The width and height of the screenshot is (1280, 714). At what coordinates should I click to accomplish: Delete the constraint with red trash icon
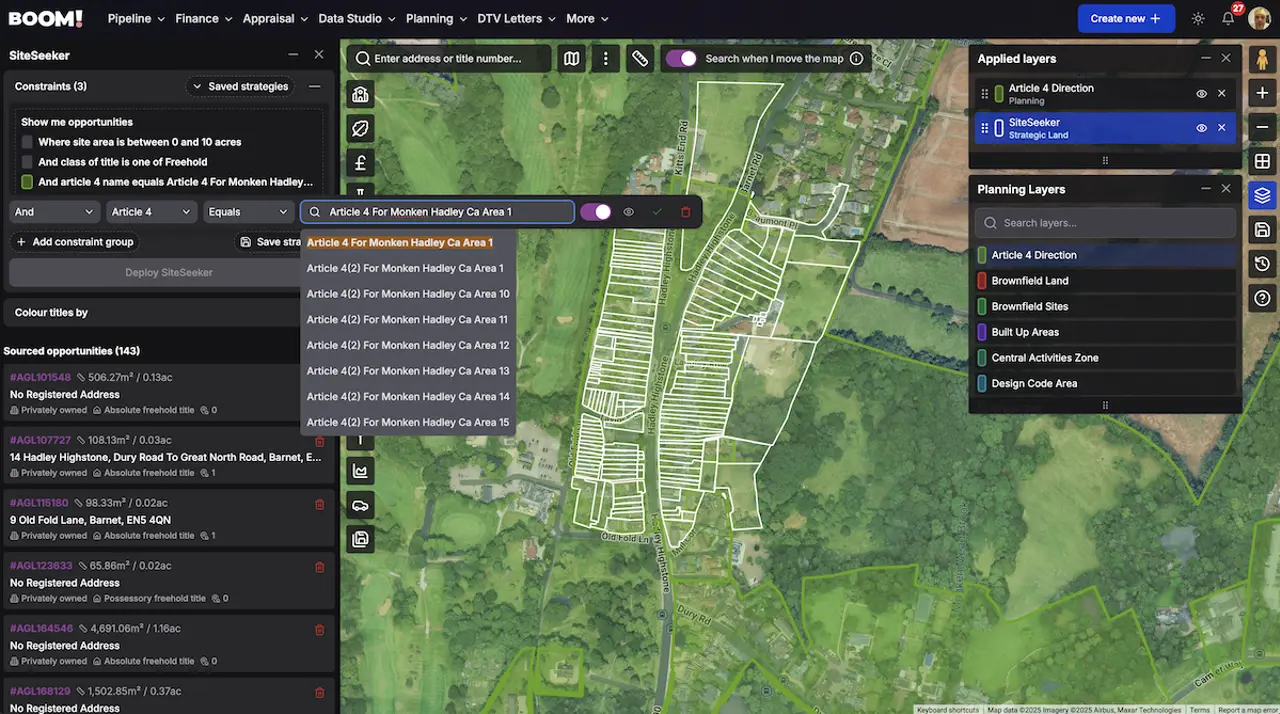685,212
